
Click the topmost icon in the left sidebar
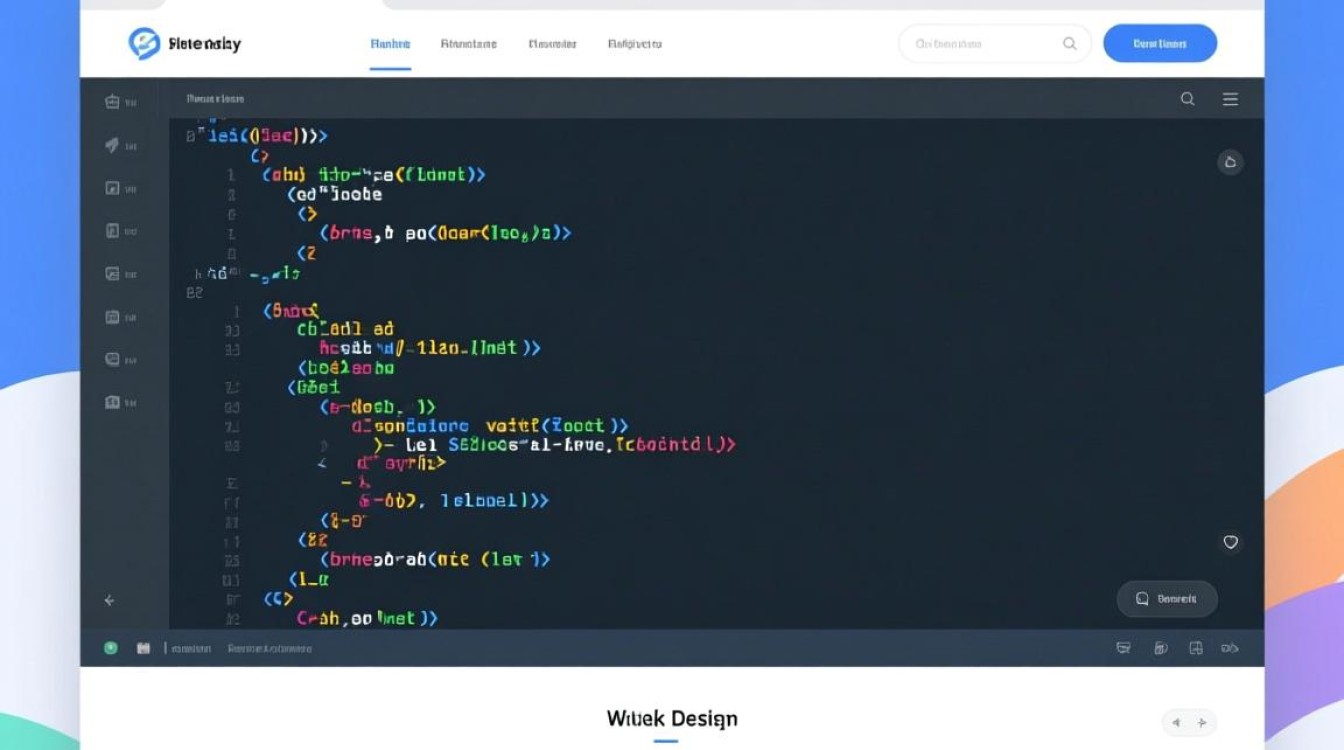112,101
